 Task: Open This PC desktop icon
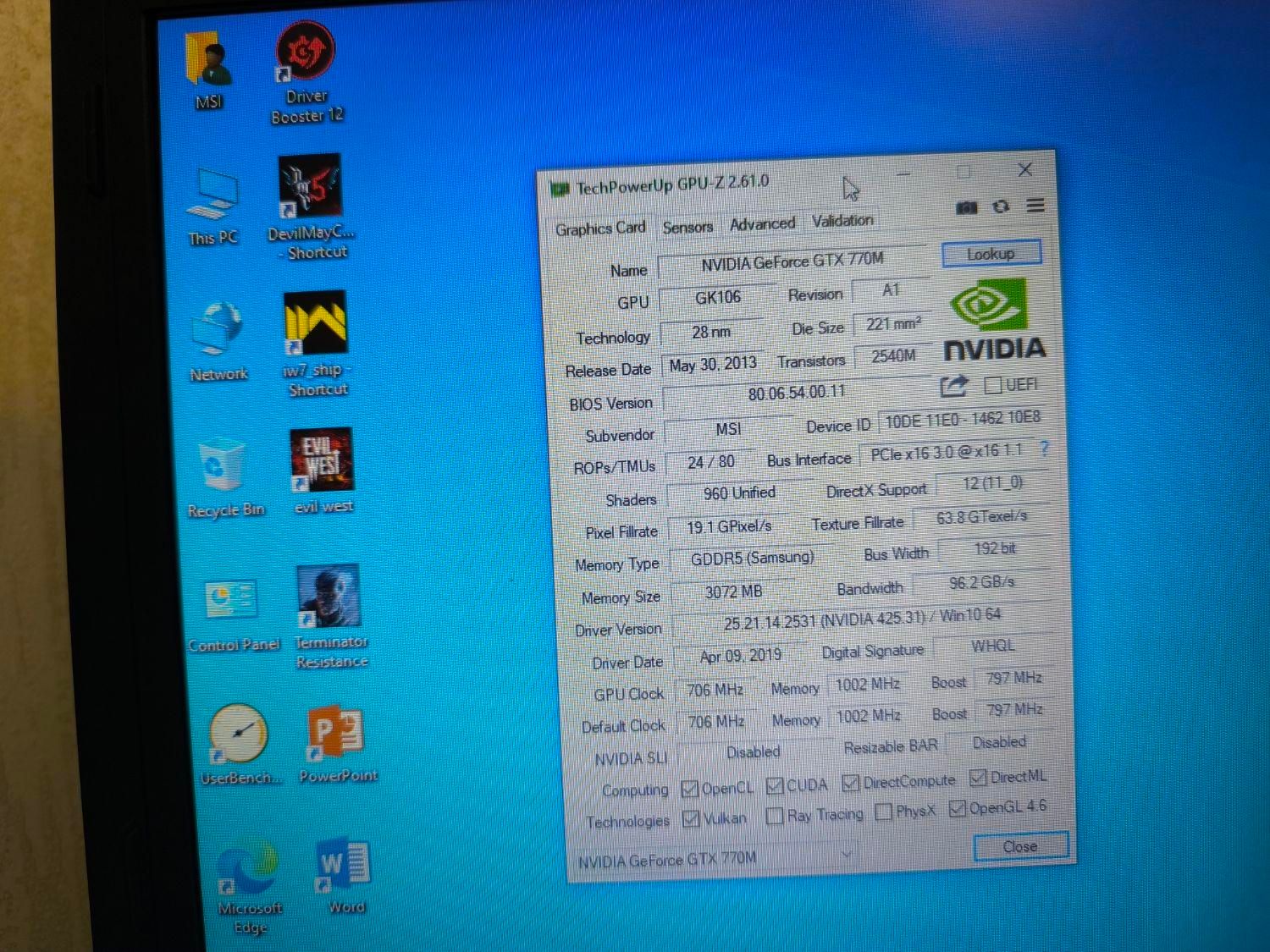(x=212, y=206)
